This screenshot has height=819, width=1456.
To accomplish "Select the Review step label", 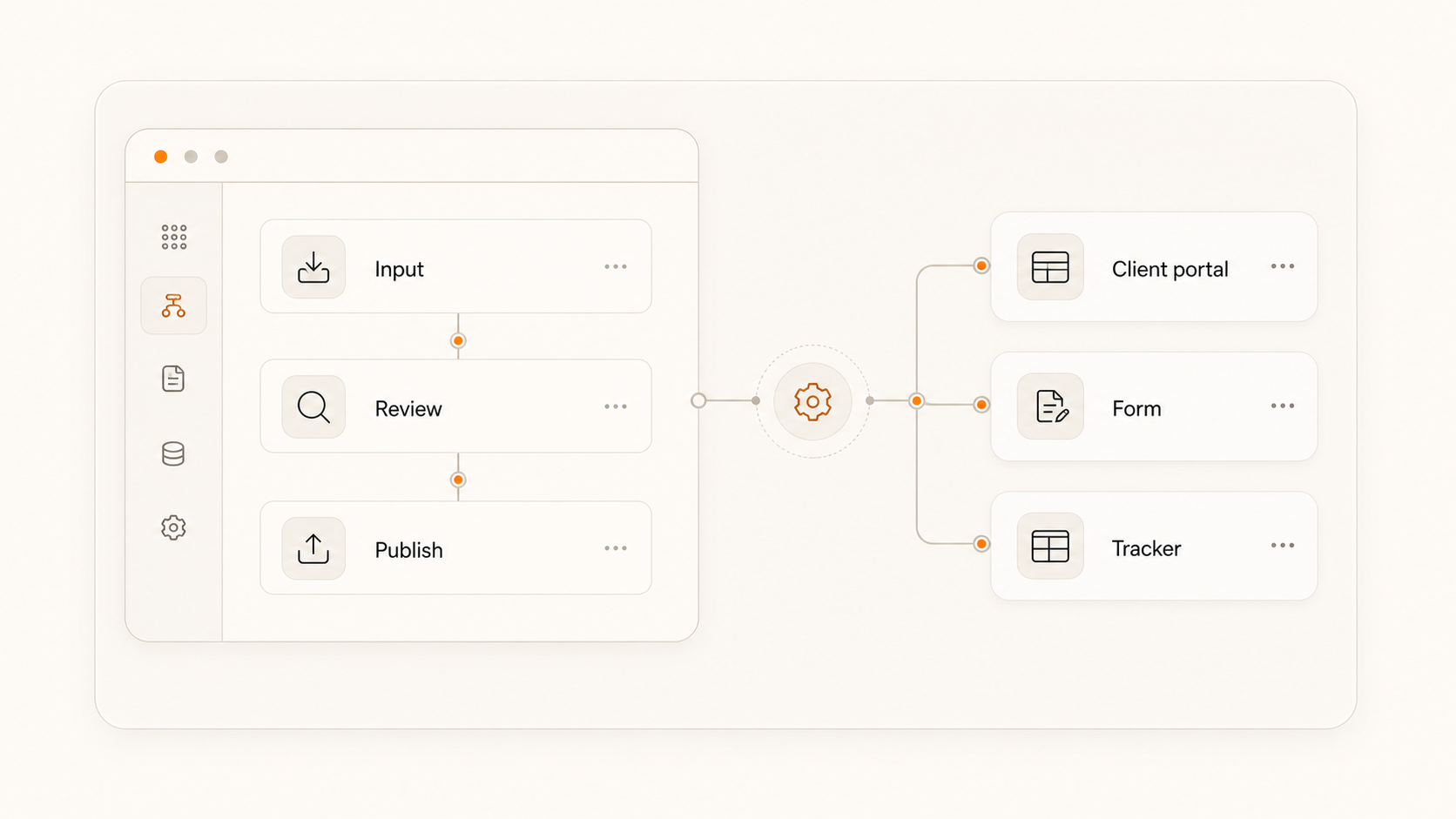I will (408, 408).
